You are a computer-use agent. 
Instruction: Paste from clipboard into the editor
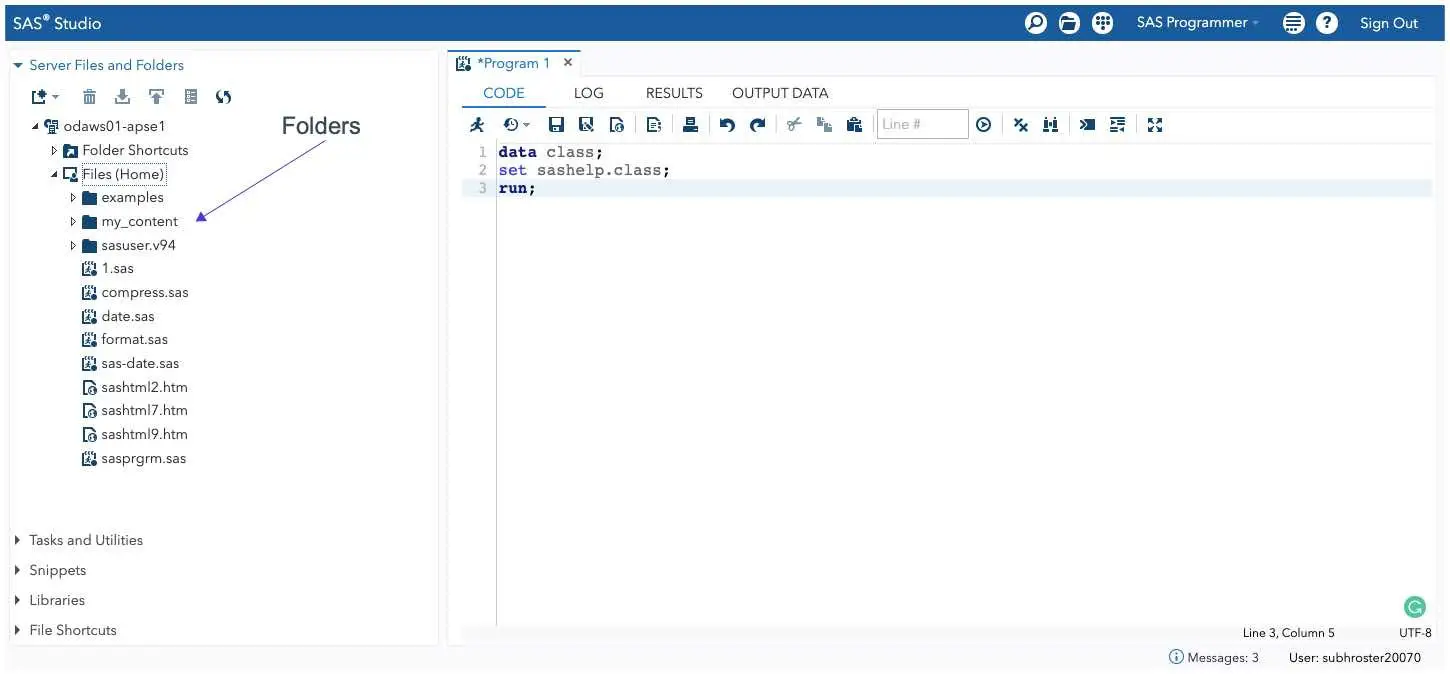point(854,125)
